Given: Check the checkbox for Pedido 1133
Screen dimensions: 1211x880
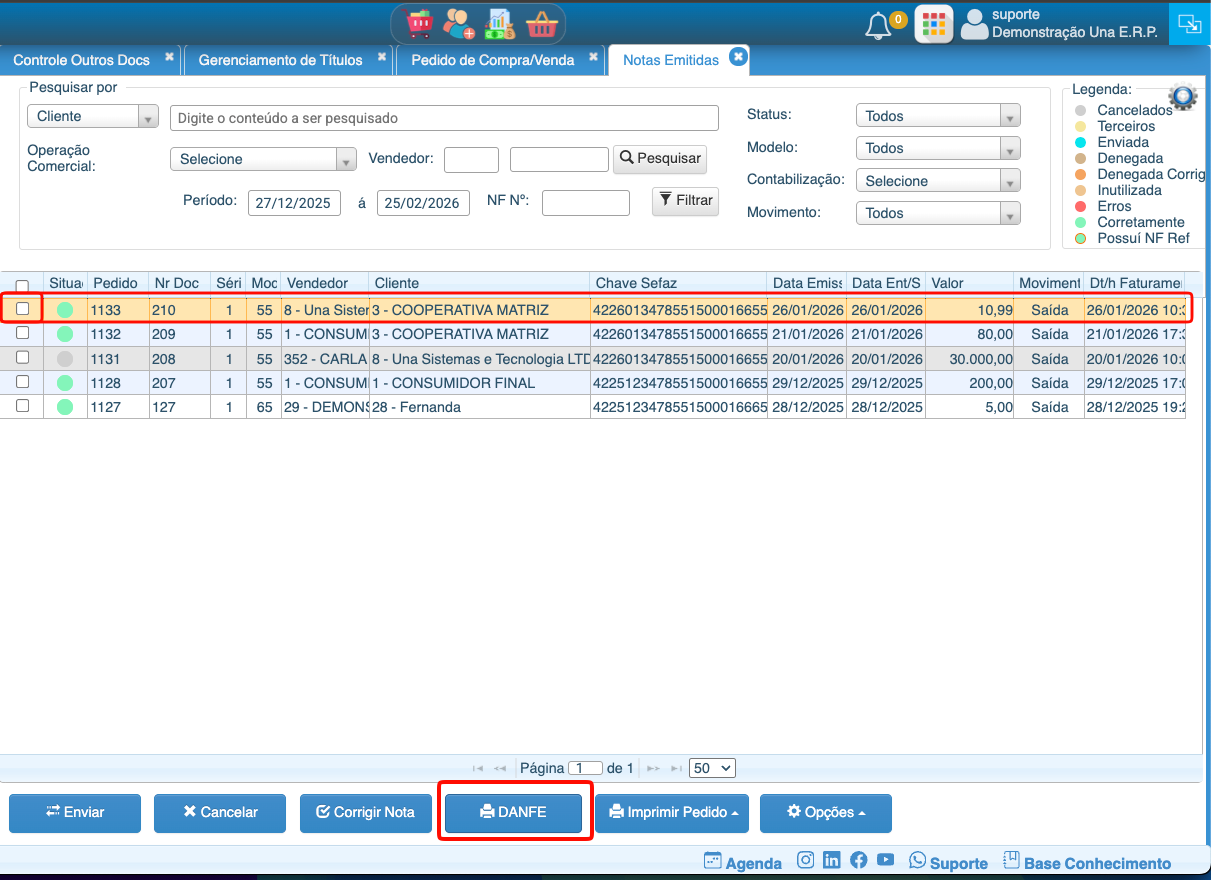Looking at the screenshot, I should pos(23,309).
